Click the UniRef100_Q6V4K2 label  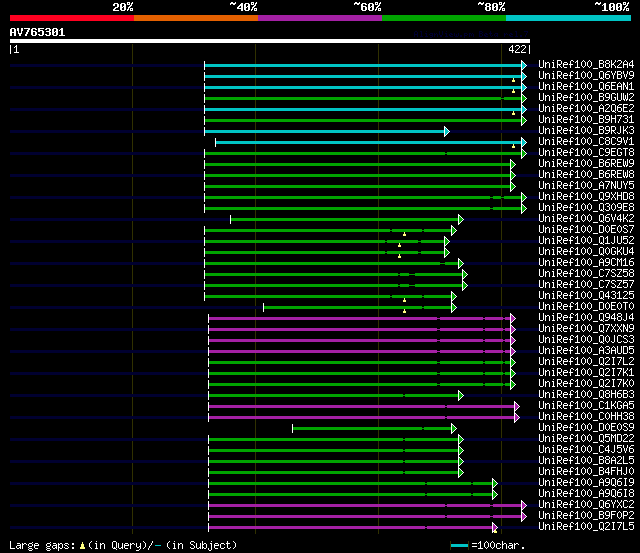click(x=586, y=219)
